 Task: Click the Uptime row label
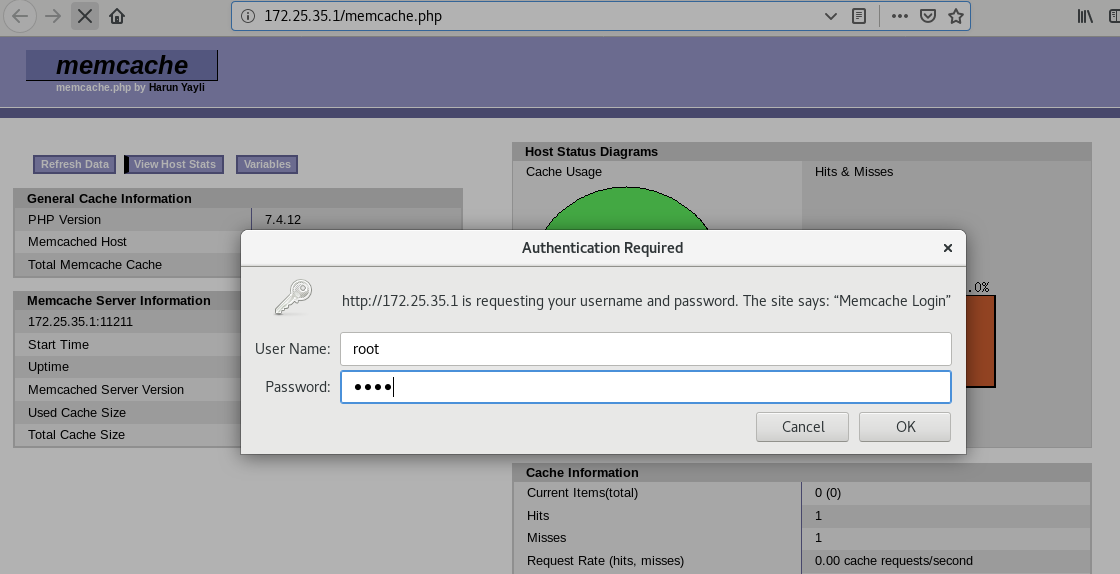click(49, 367)
